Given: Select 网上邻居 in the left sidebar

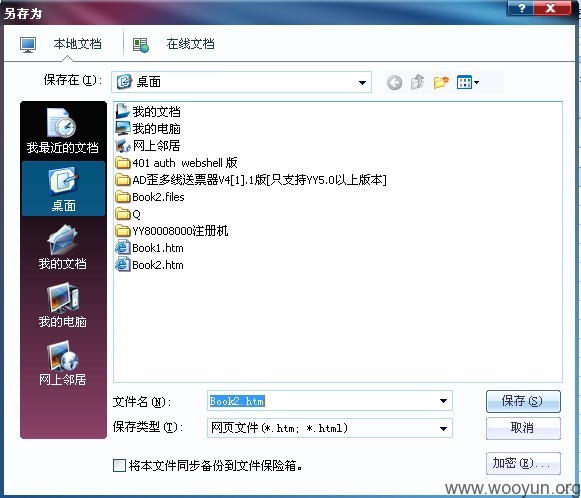Looking at the screenshot, I should pyautogui.click(x=63, y=363).
